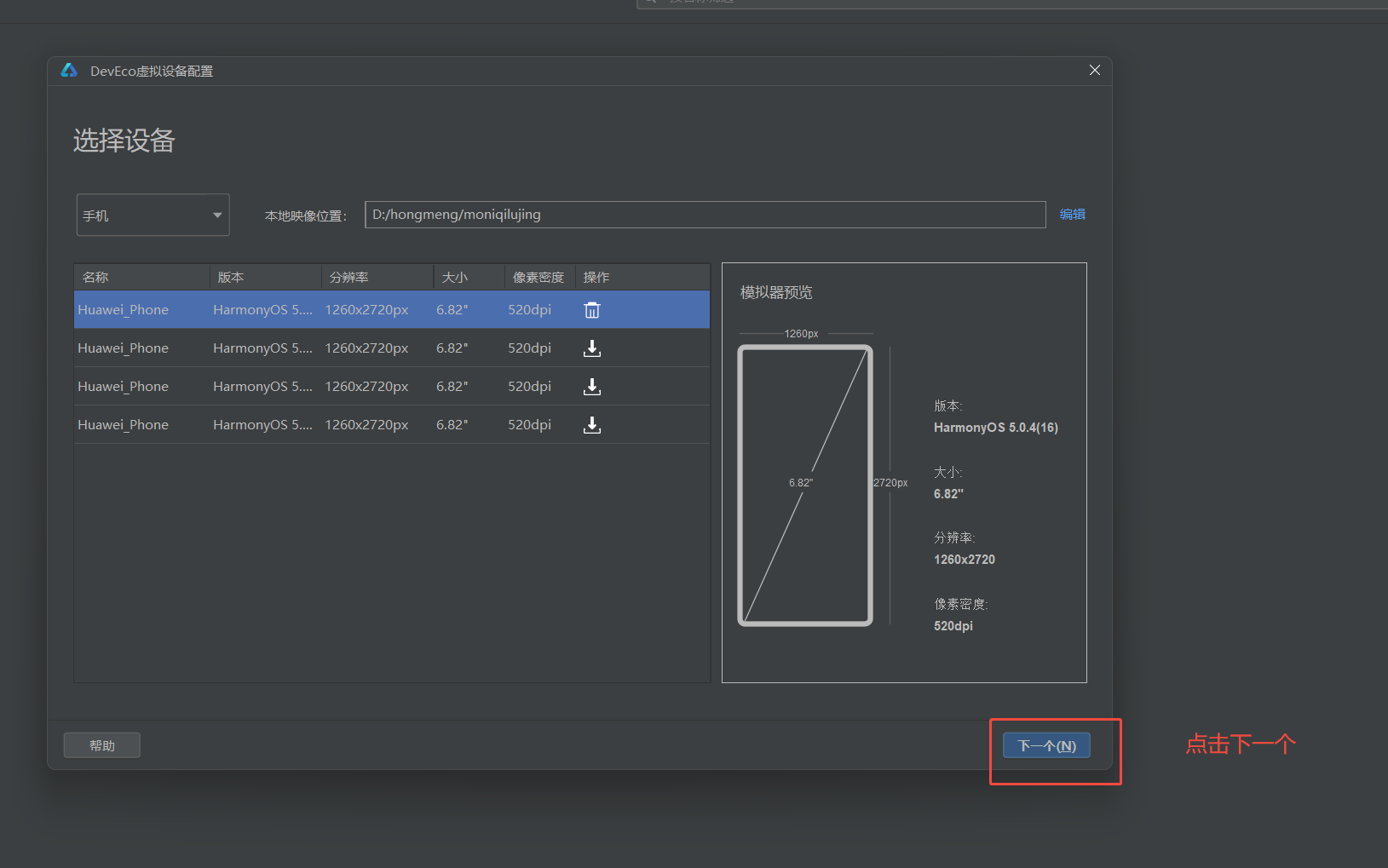1388x868 pixels.
Task: Click the 版本 column header
Action: coord(266,278)
